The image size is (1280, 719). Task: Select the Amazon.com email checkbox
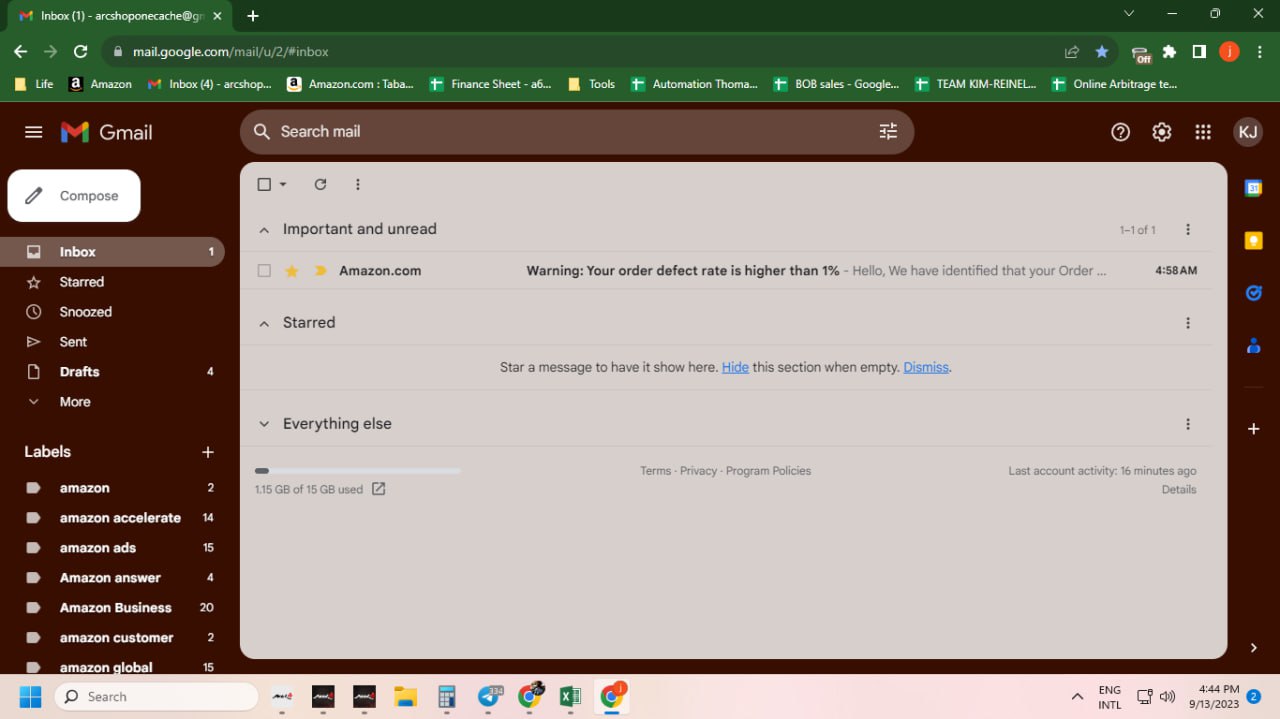tap(264, 271)
